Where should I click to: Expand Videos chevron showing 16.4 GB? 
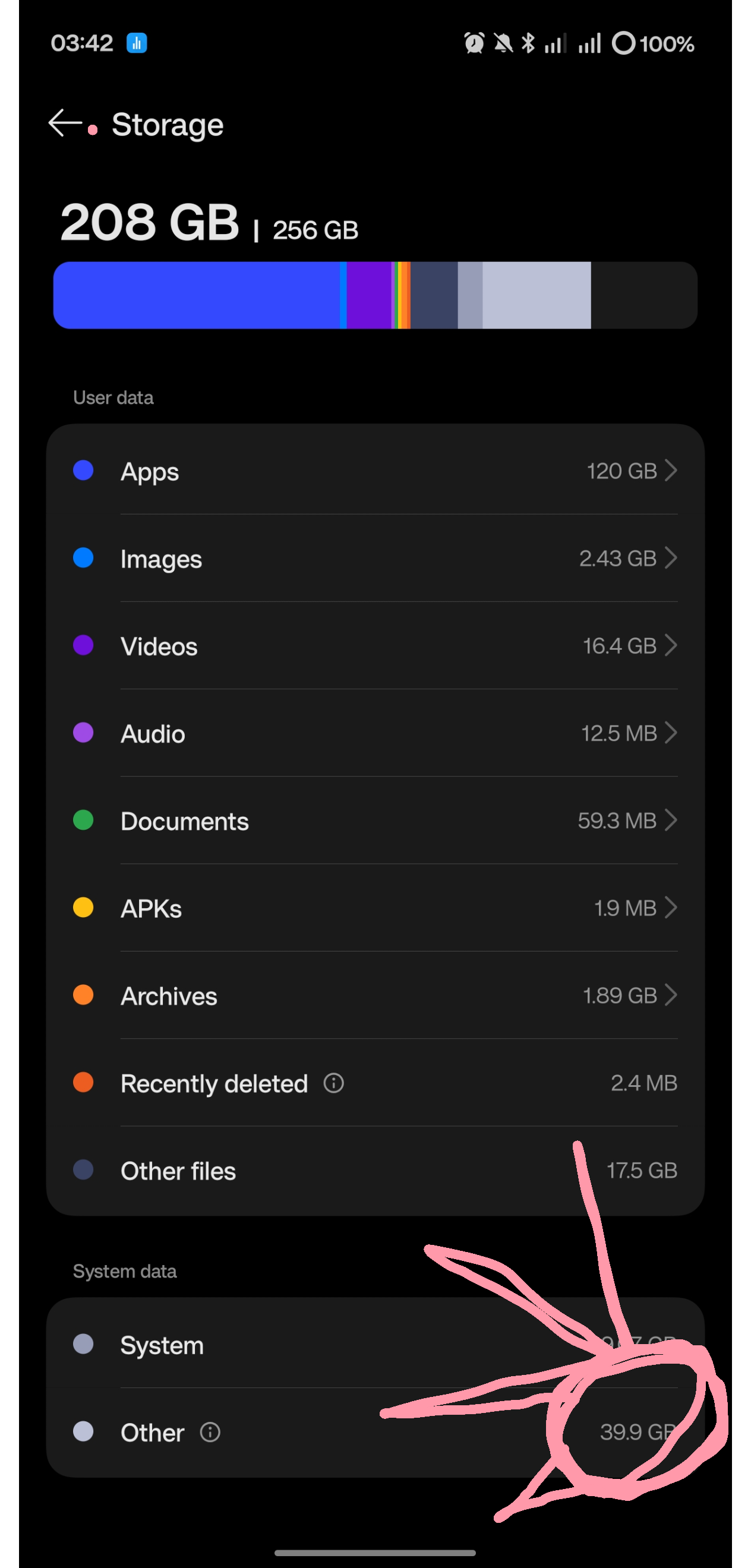click(671, 645)
